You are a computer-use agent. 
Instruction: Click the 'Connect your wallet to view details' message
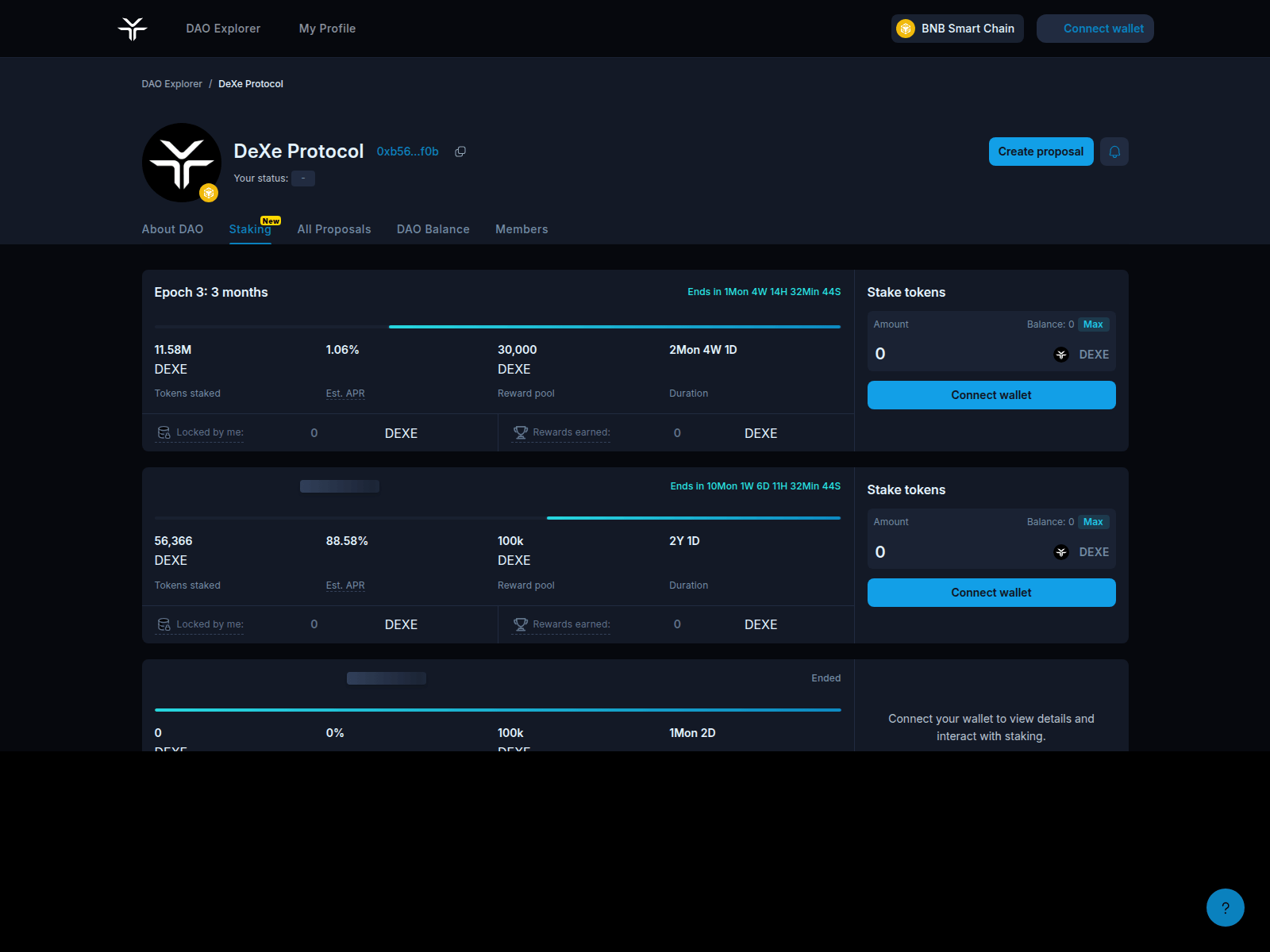[x=991, y=727]
